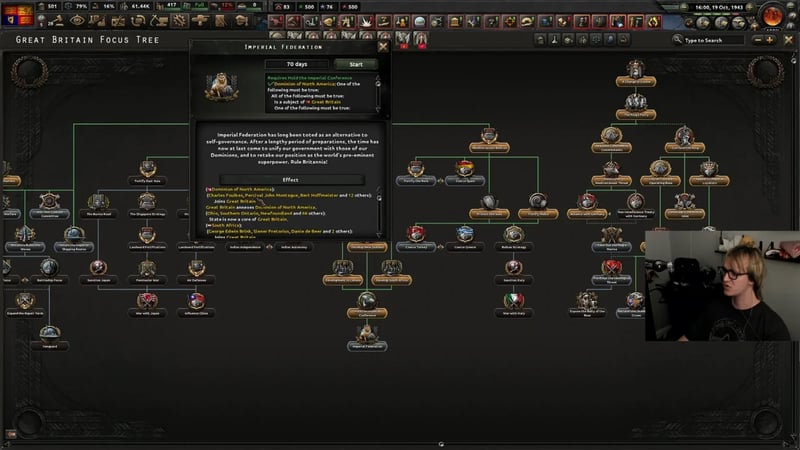Image resolution: width=800 pixels, height=450 pixels.
Task: Select The Singapore Strategy focus
Action: coord(147,206)
